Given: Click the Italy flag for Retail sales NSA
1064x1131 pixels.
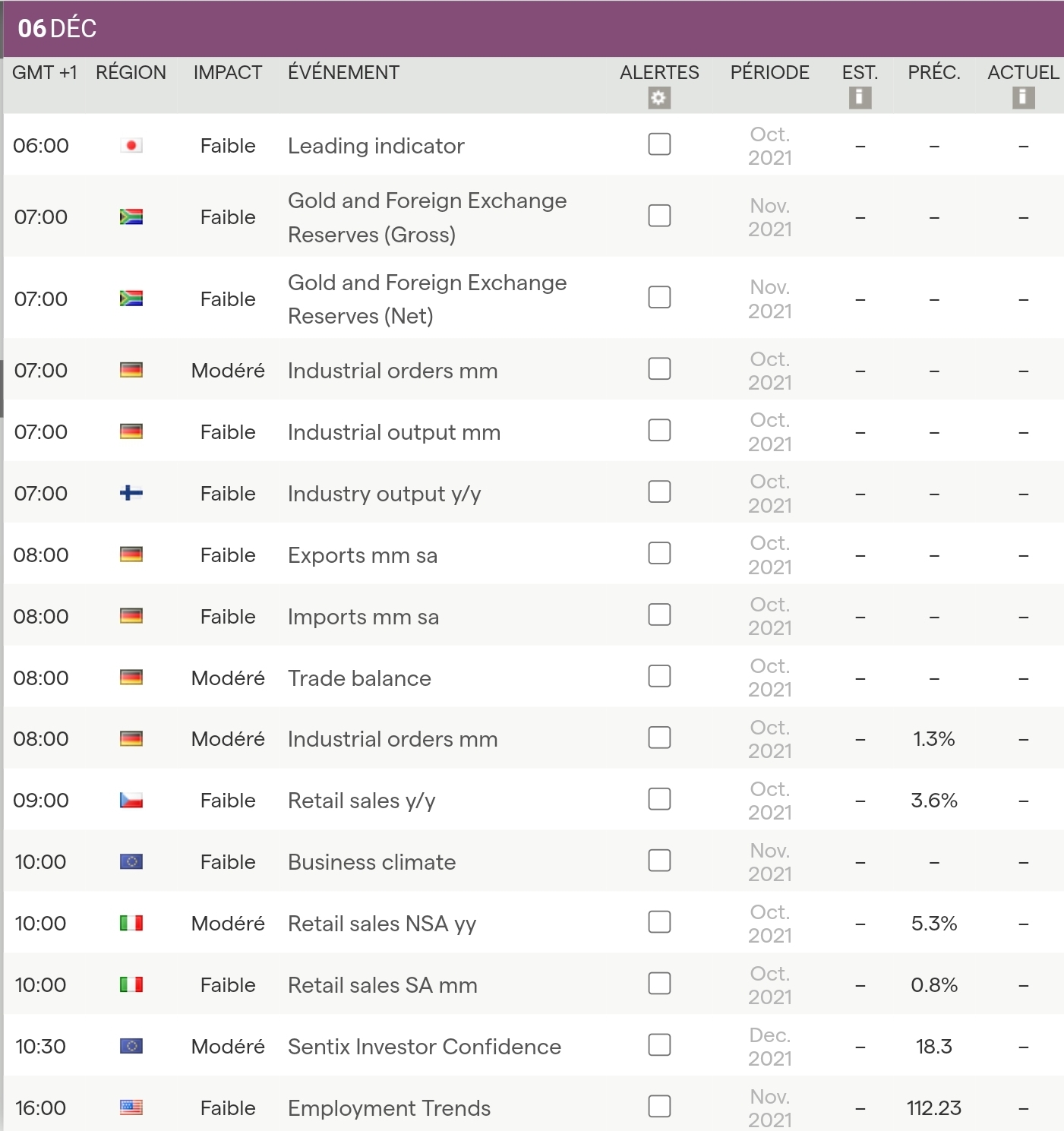Looking at the screenshot, I should [x=131, y=923].
